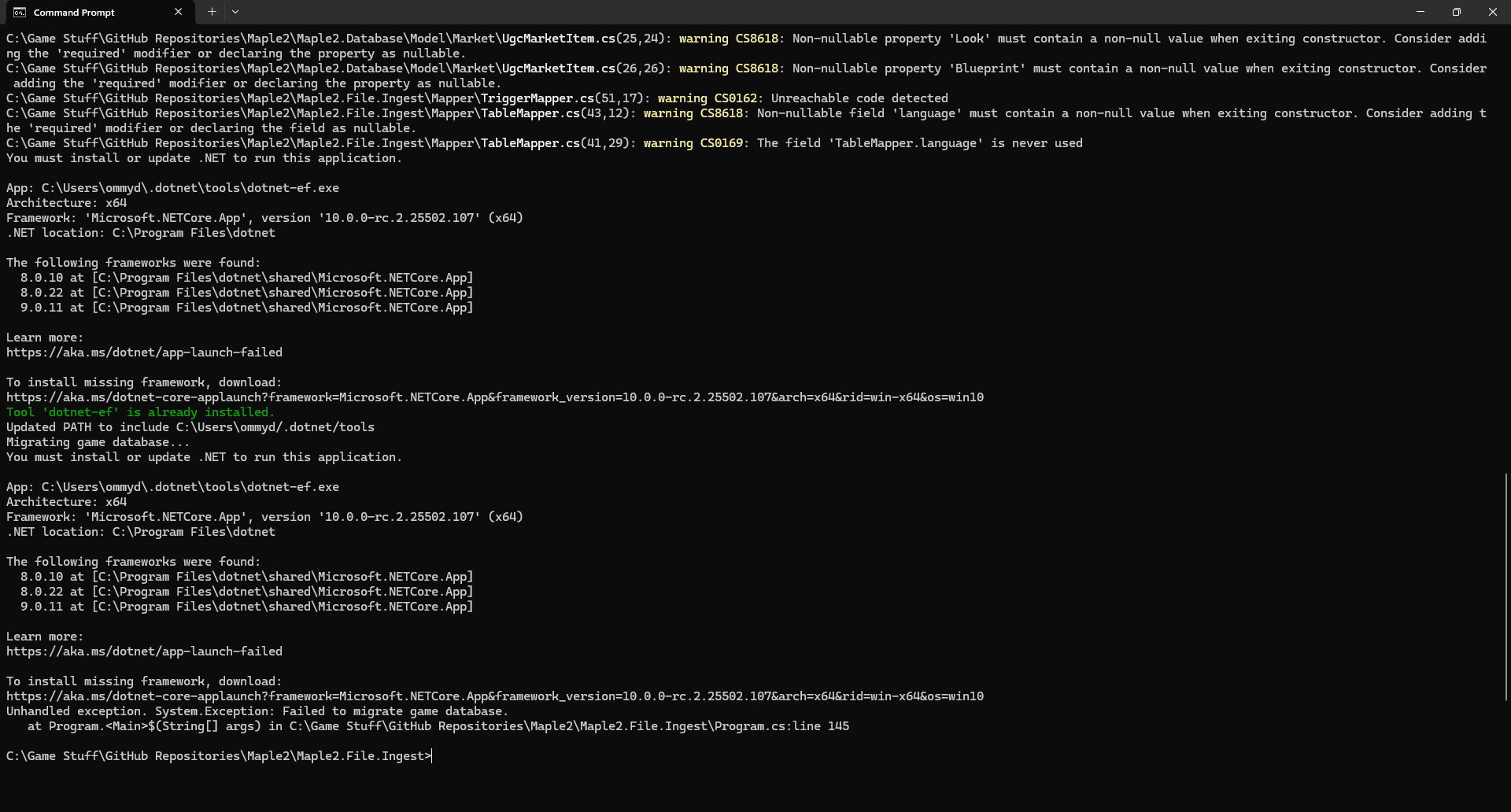Click the terminal vertical scrollbar thumb
This screenshot has height=812, width=1511.
[1506, 586]
